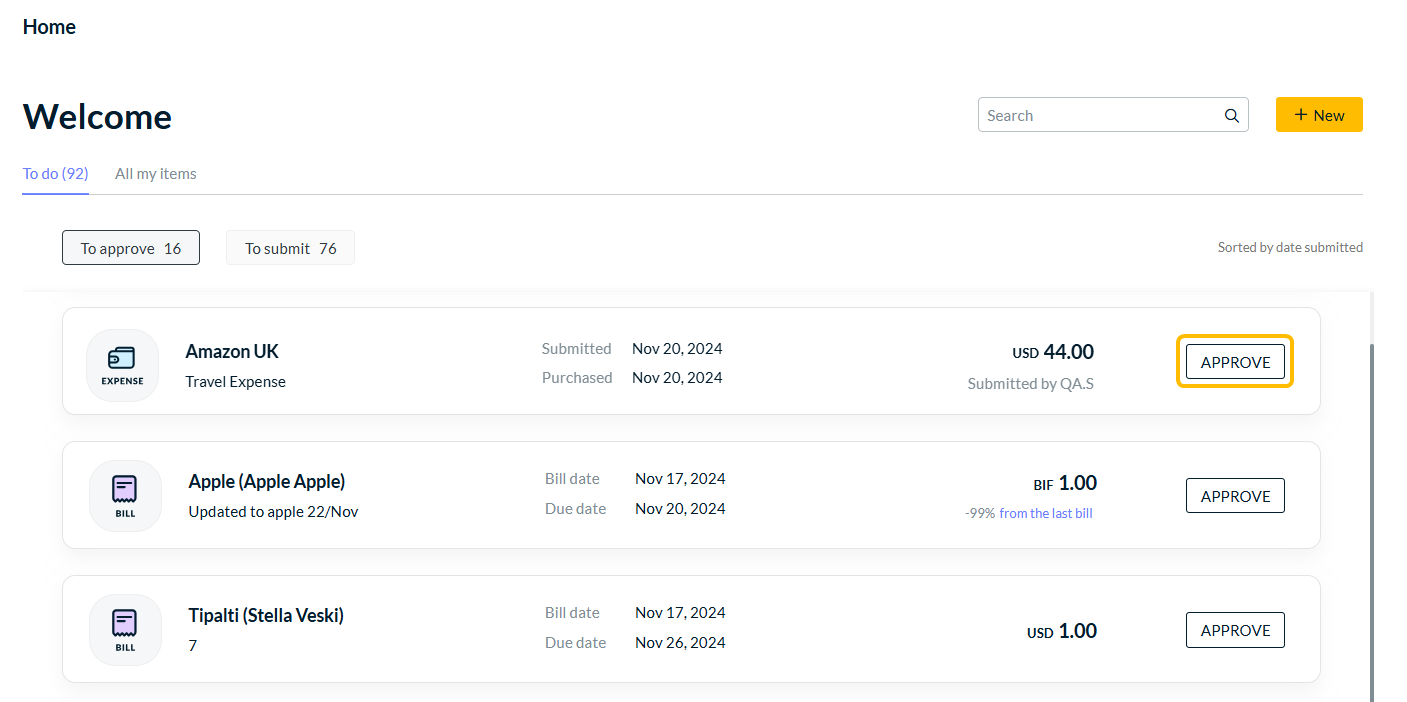Screen dimensions: 1407x702
Task: Open the 'from the last bill' link
Action: click(x=1047, y=513)
